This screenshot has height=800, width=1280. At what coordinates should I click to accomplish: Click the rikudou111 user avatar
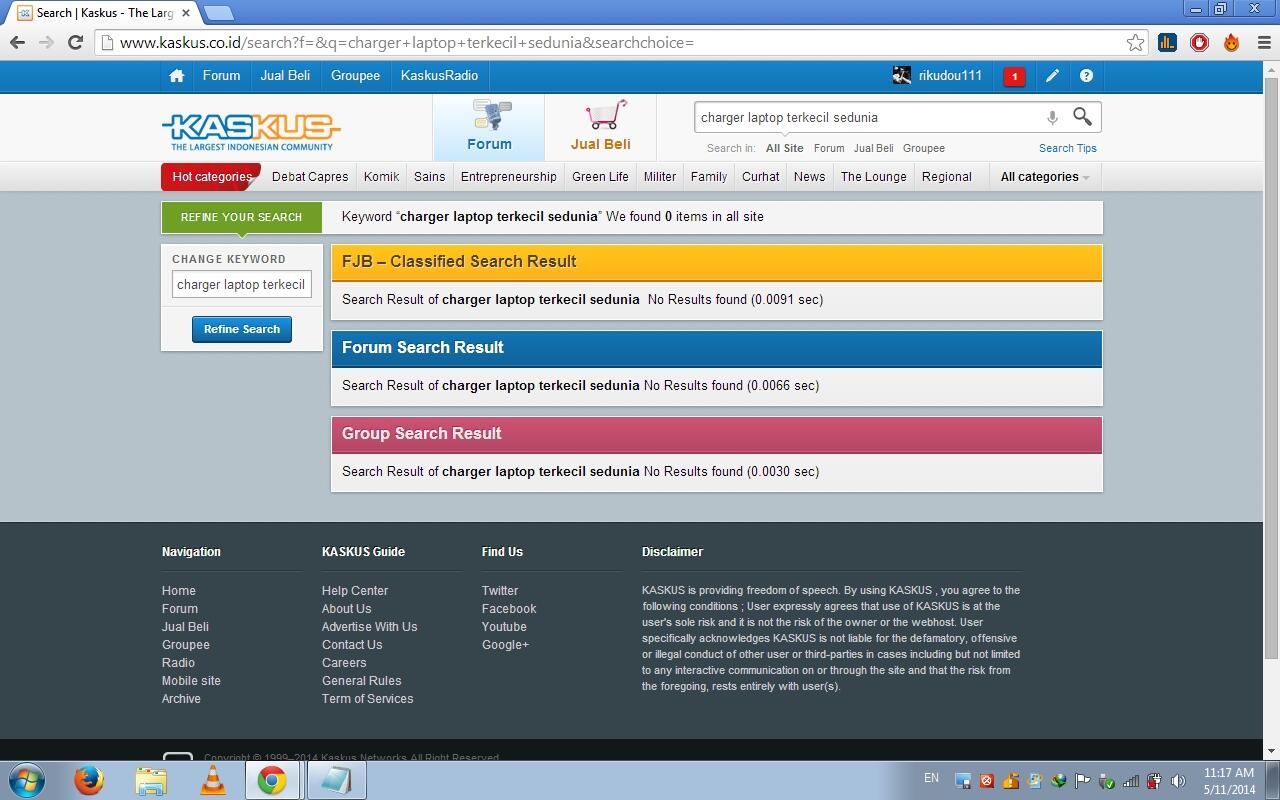[x=902, y=76]
